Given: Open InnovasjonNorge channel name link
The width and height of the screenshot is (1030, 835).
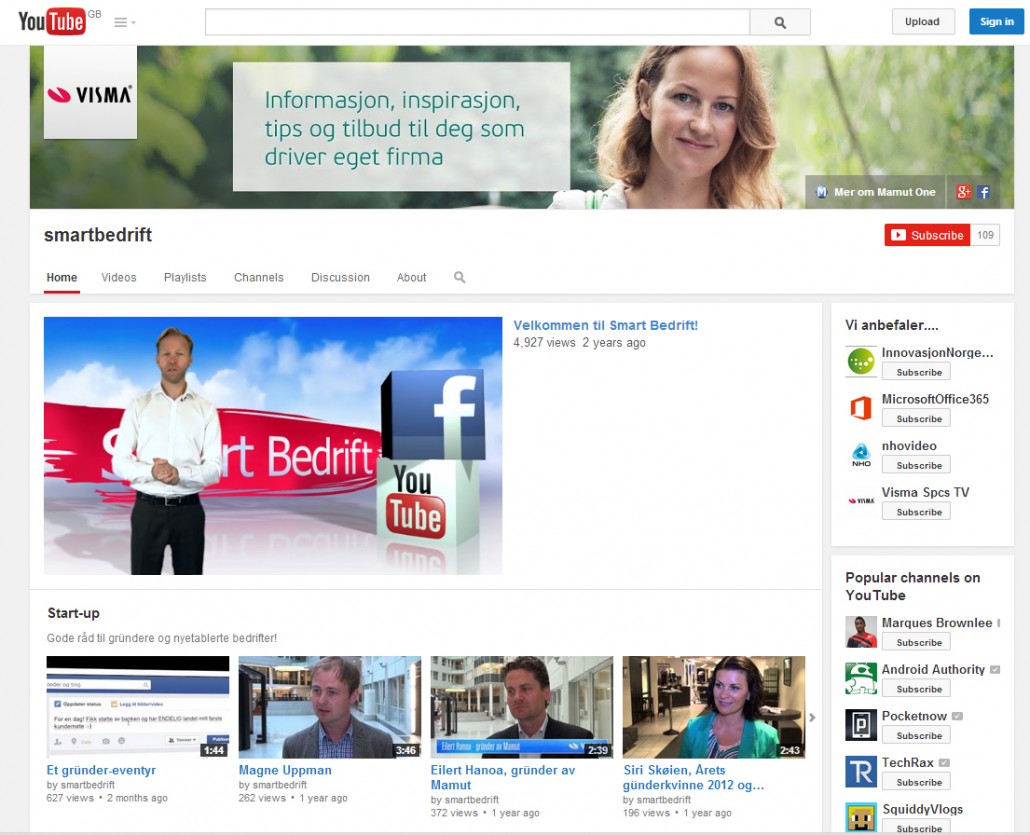Looking at the screenshot, I should [x=937, y=353].
